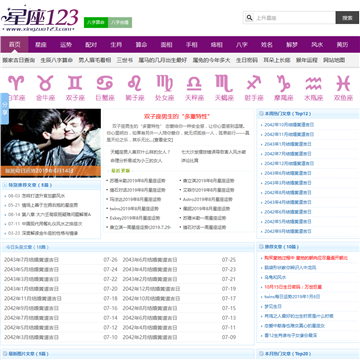Open the 分享 share side tab
The image size is (360, 360).
click(4, 109)
